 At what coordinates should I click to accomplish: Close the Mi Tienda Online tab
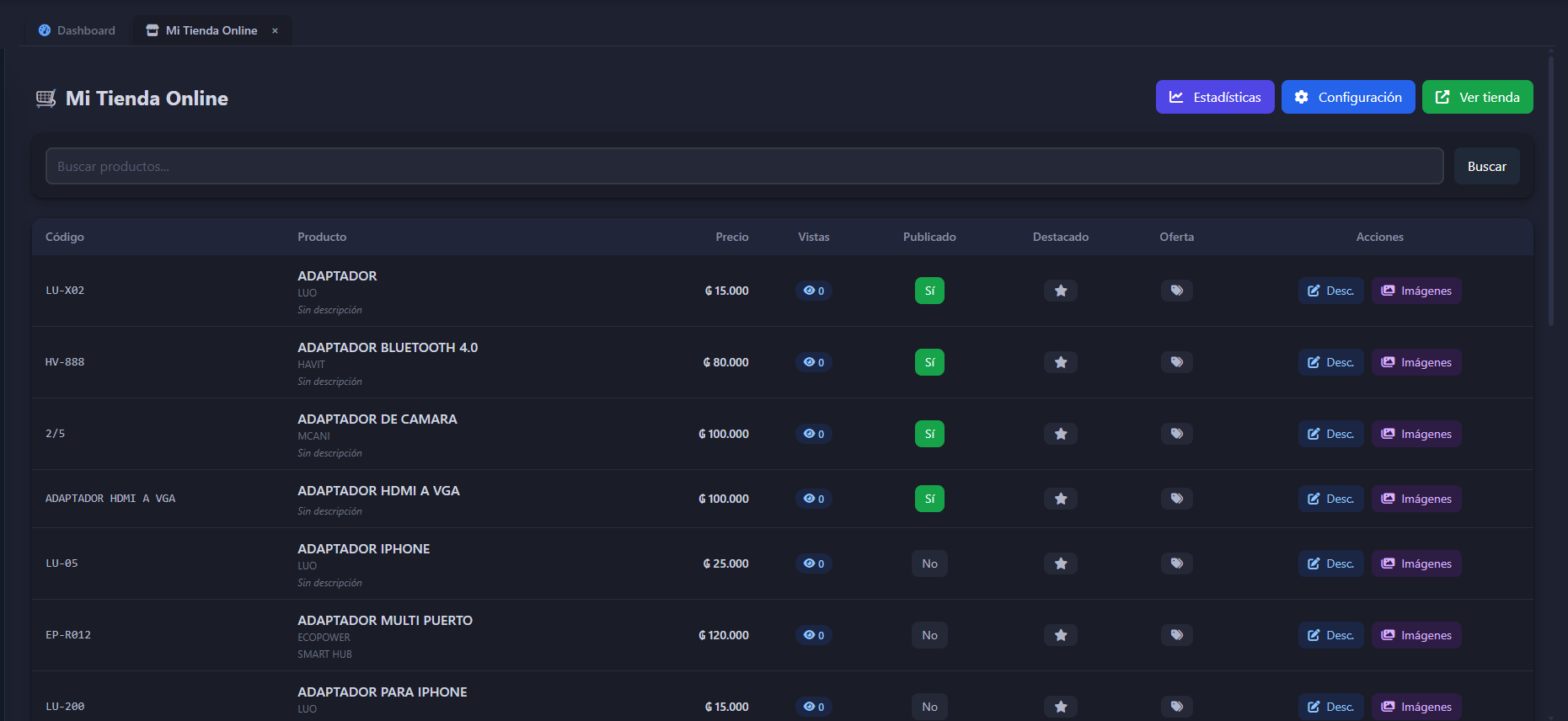[x=275, y=30]
